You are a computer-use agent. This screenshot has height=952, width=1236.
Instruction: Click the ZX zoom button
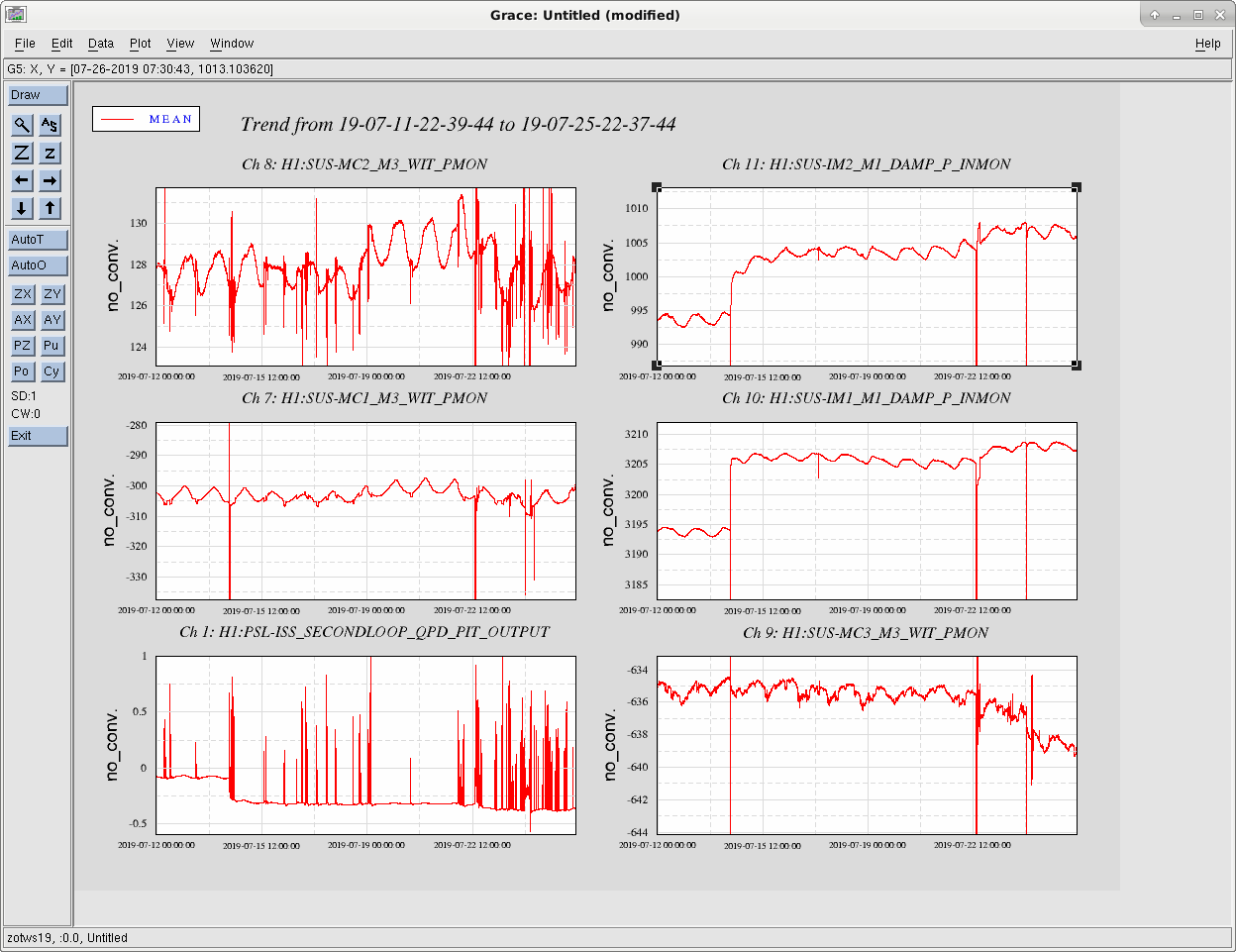[22, 294]
